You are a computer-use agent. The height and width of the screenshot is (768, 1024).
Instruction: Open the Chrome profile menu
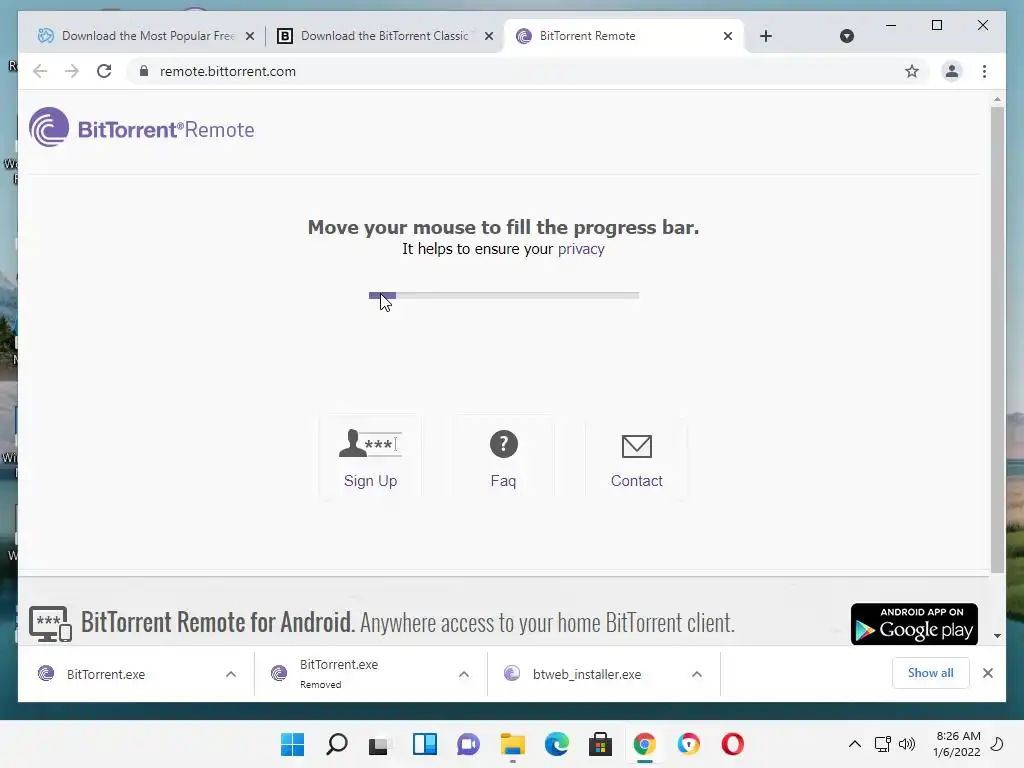click(952, 71)
